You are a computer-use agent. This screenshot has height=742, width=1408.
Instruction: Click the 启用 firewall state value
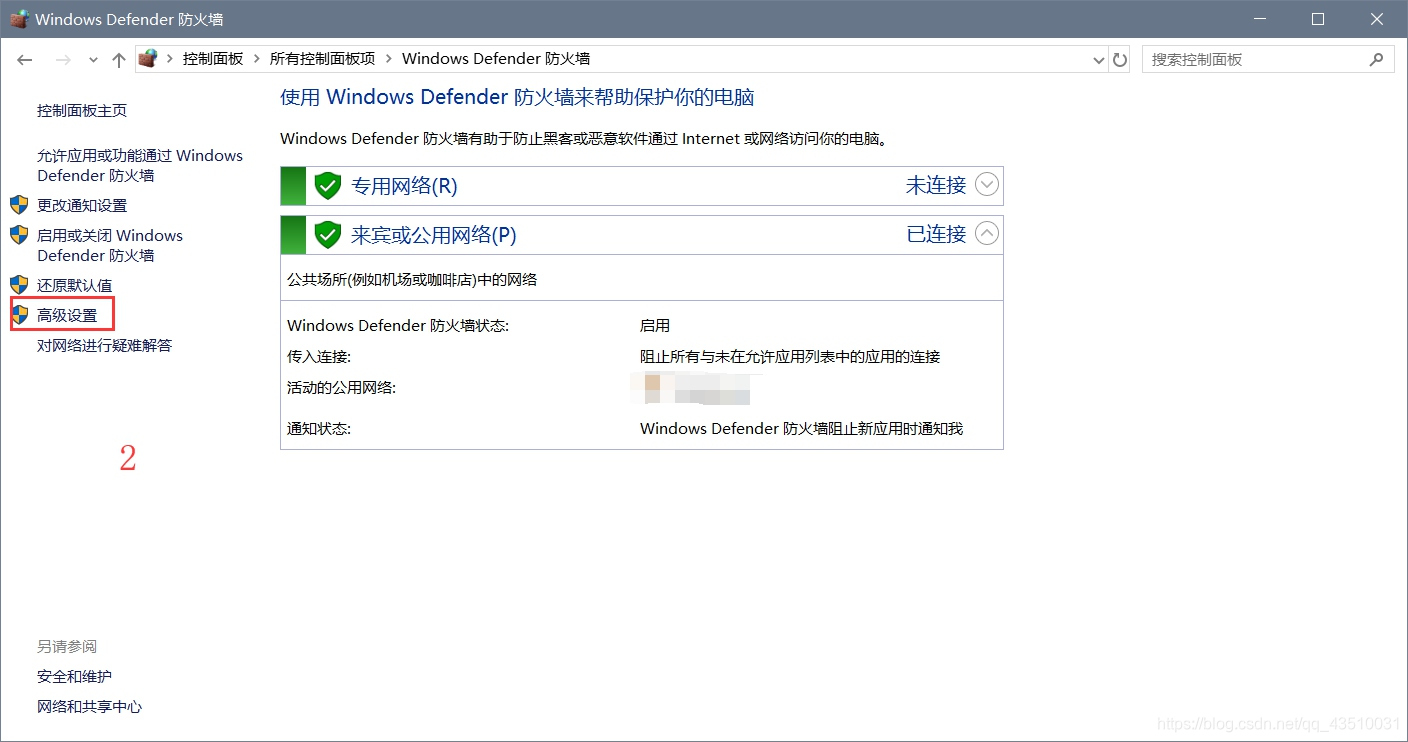pos(655,326)
